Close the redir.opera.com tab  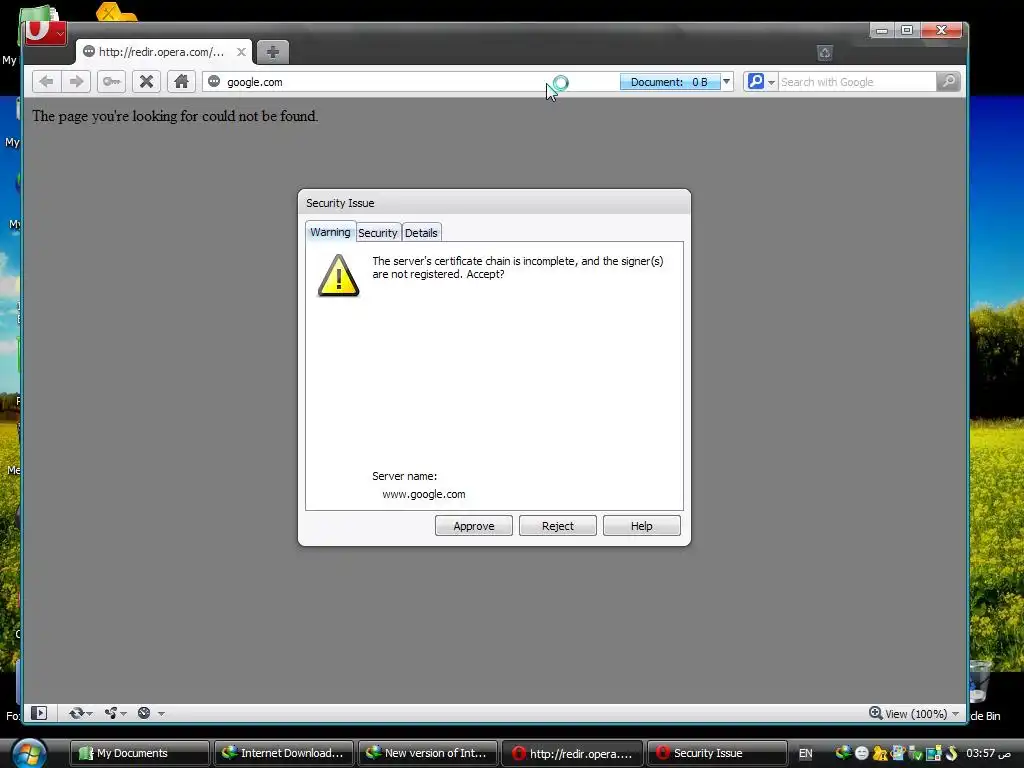[x=241, y=52]
